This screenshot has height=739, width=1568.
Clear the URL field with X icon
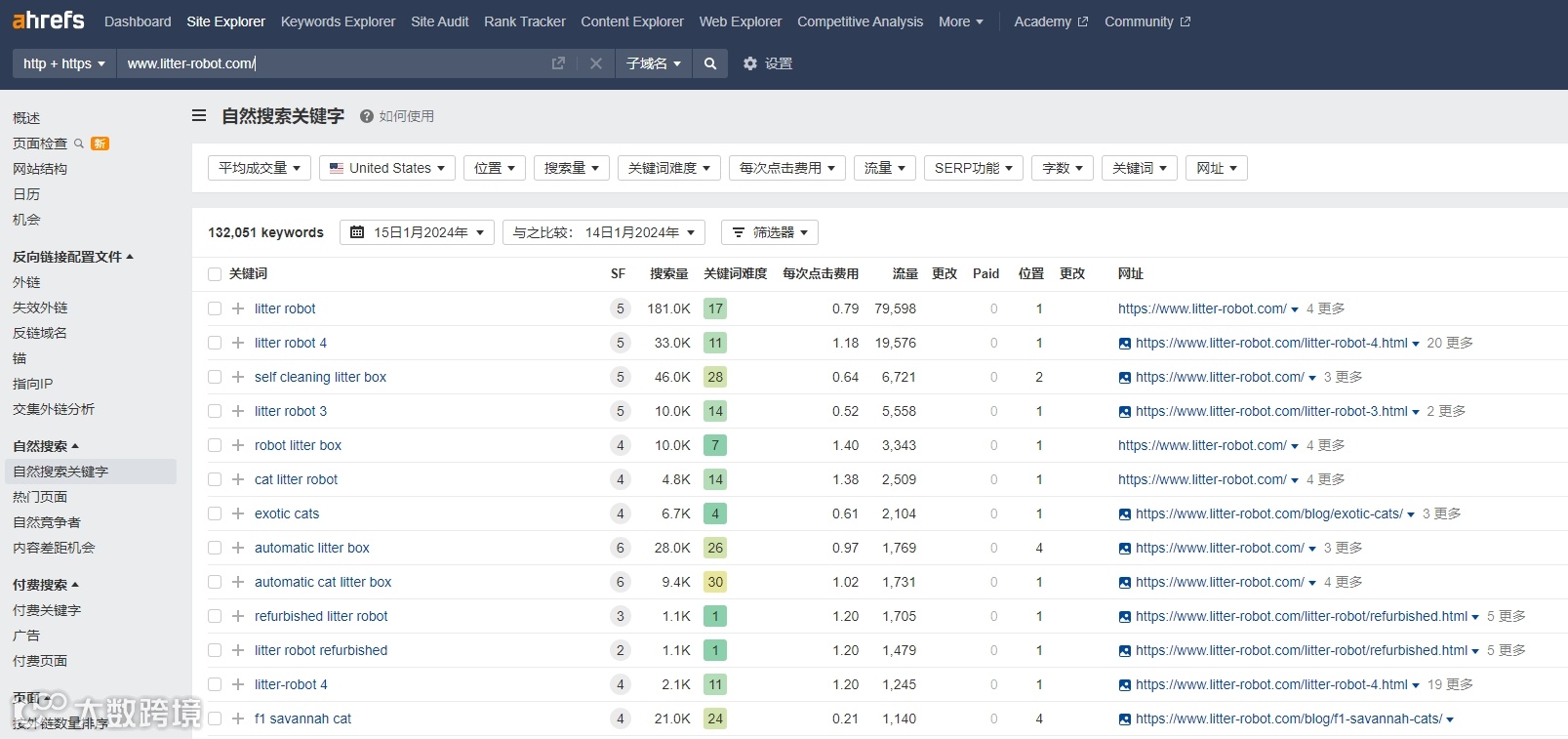pos(596,63)
